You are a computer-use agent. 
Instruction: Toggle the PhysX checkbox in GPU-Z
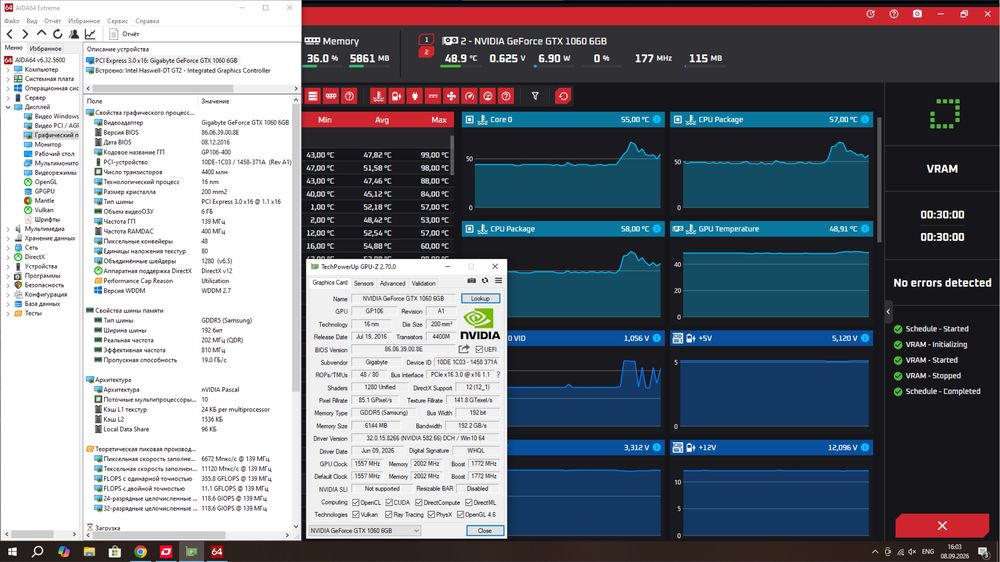(x=432, y=514)
